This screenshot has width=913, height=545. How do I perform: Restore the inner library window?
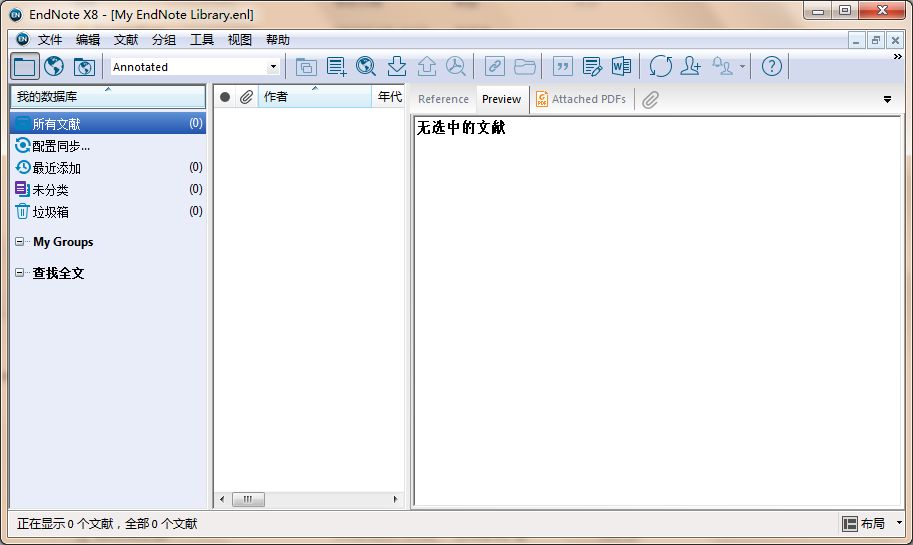pyautogui.click(x=875, y=41)
